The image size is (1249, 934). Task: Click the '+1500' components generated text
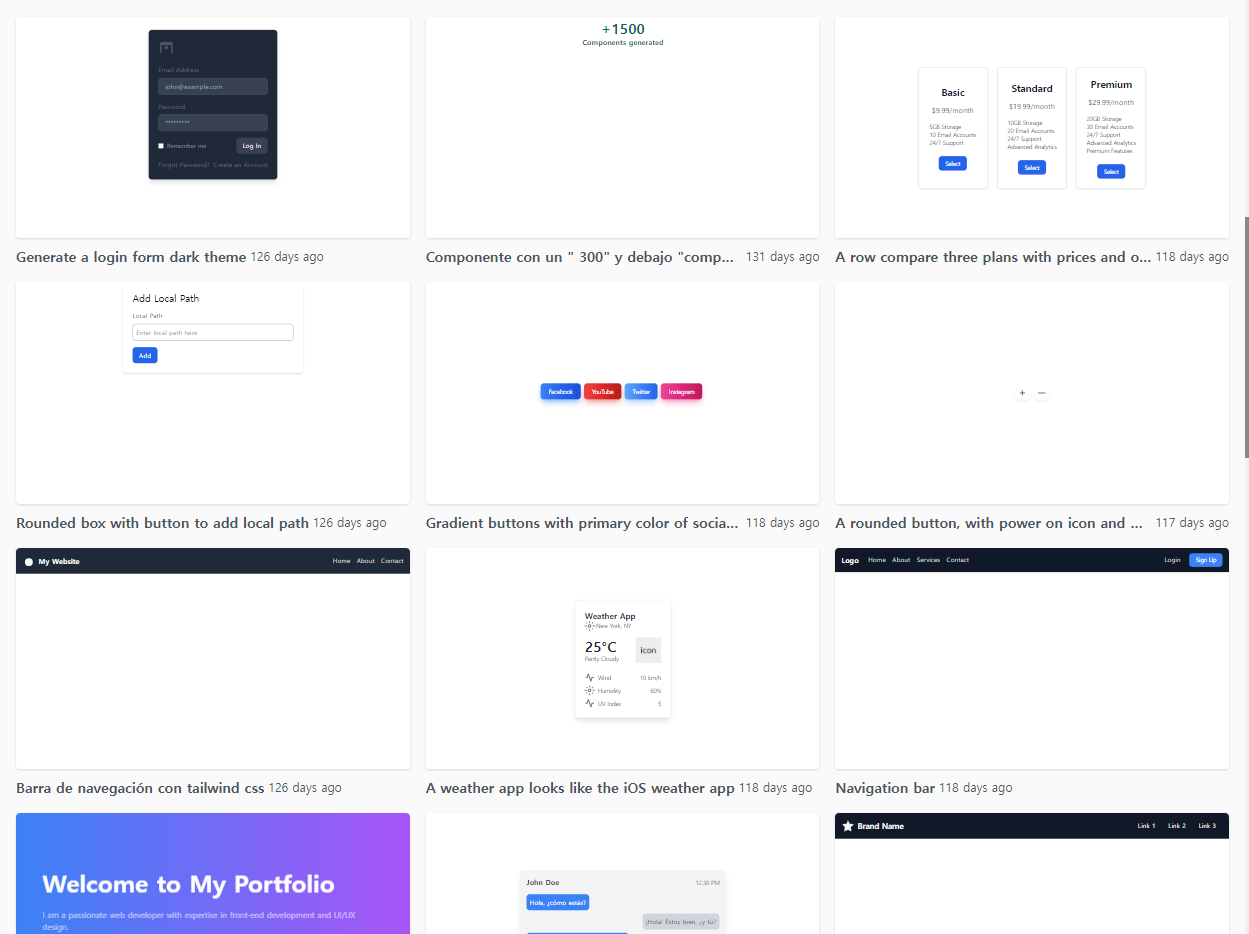coord(623,30)
